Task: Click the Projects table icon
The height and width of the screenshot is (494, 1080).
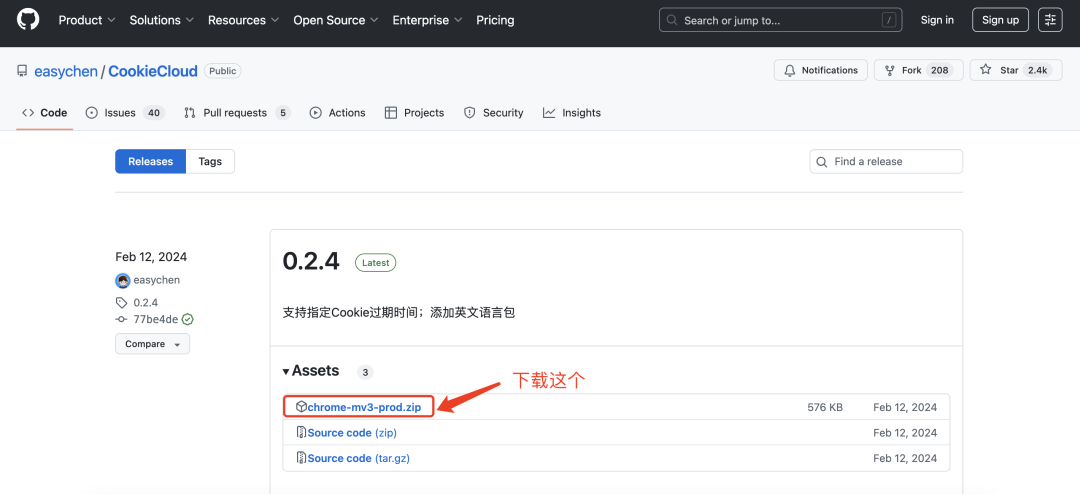Action: [x=391, y=113]
